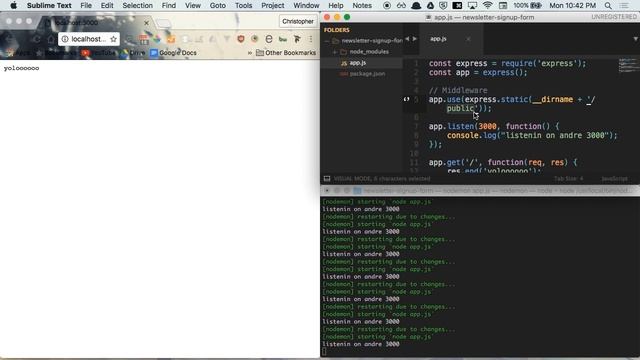Open the Find menu
640x360 pixels.
(x=169, y=6)
